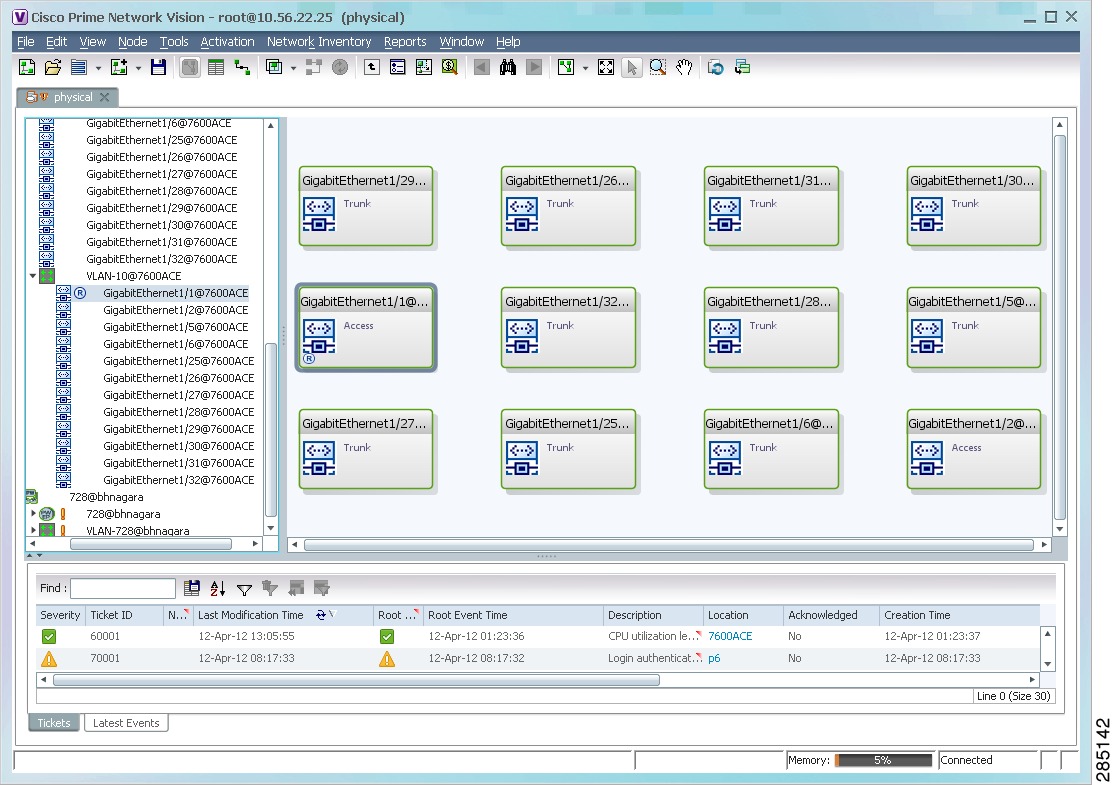
Task: Select the Tickets tab
Action: pyautogui.click(x=54, y=723)
